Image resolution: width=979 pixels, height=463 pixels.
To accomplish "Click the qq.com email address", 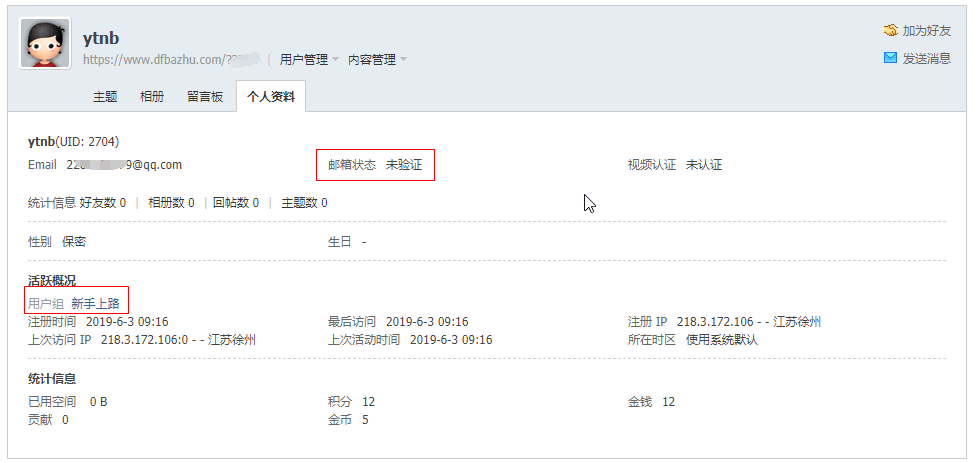I will point(124,165).
